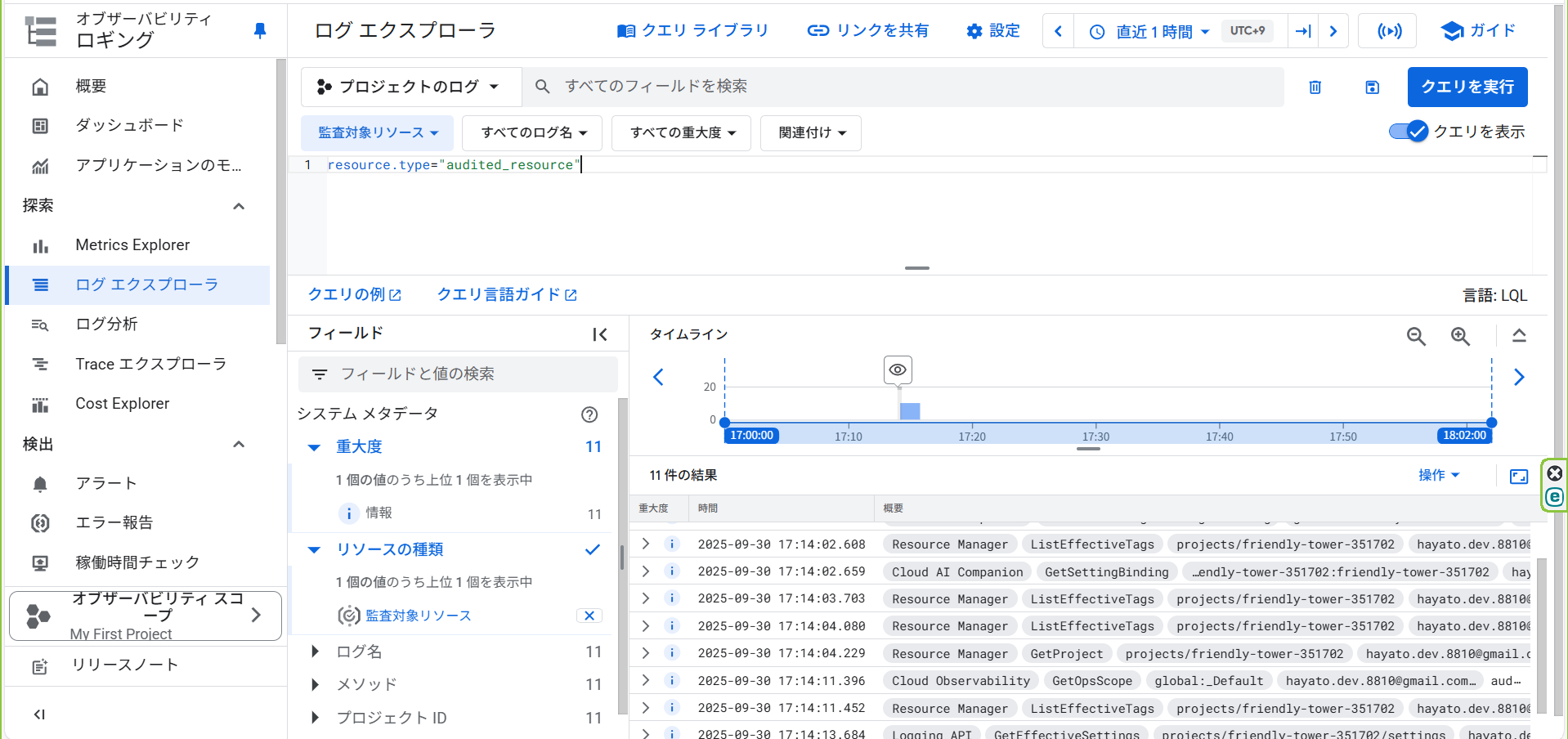Expand the プロジェクト ID field group

315,718
